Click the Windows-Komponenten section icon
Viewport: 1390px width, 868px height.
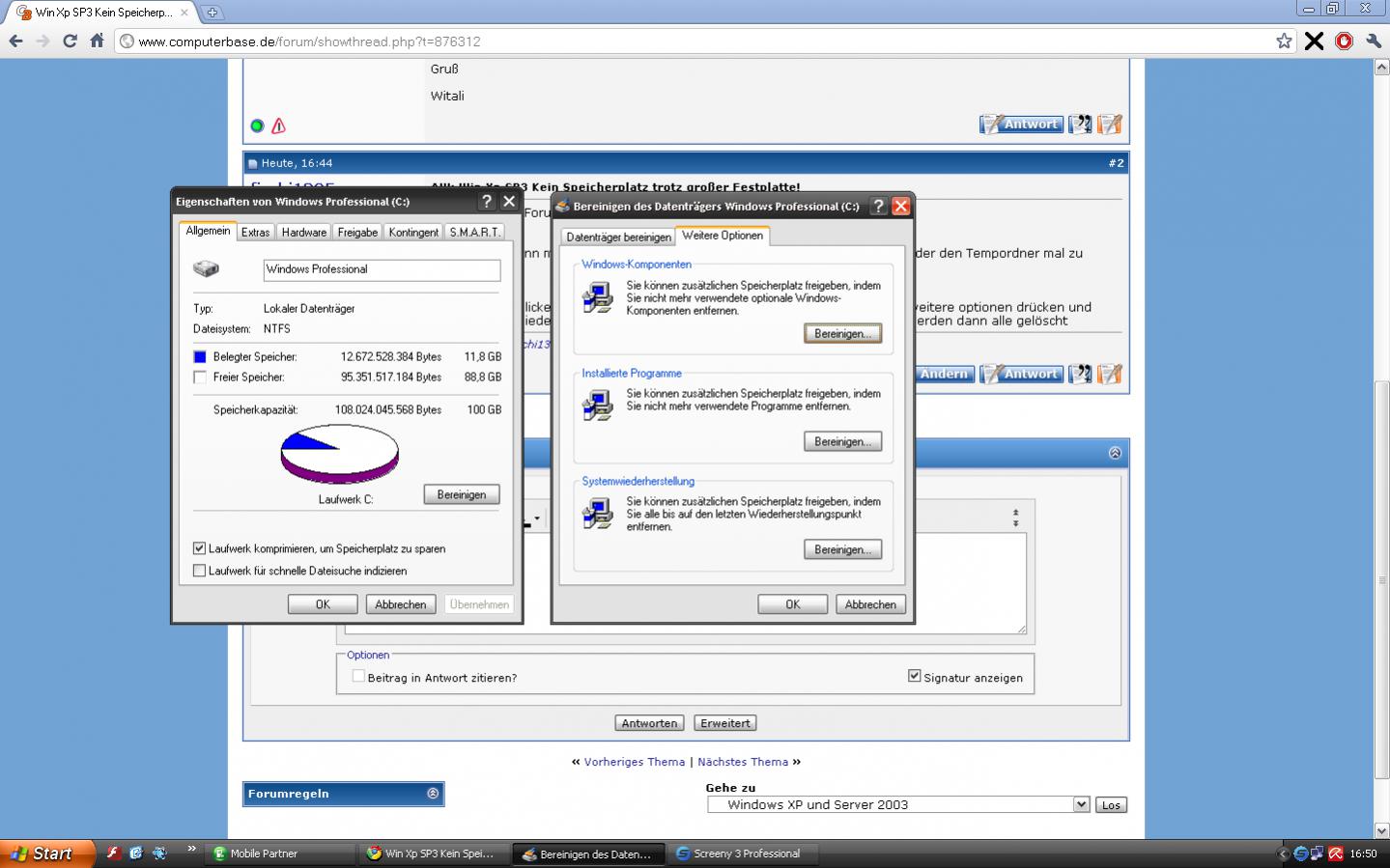(598, 297)
